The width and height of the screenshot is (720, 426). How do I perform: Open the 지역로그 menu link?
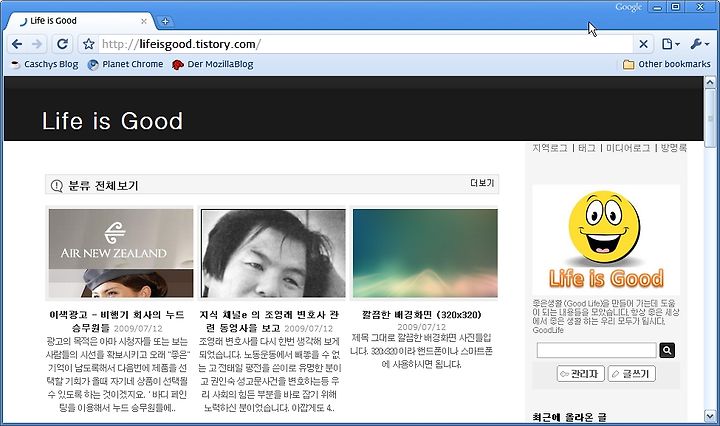(550, 148)
